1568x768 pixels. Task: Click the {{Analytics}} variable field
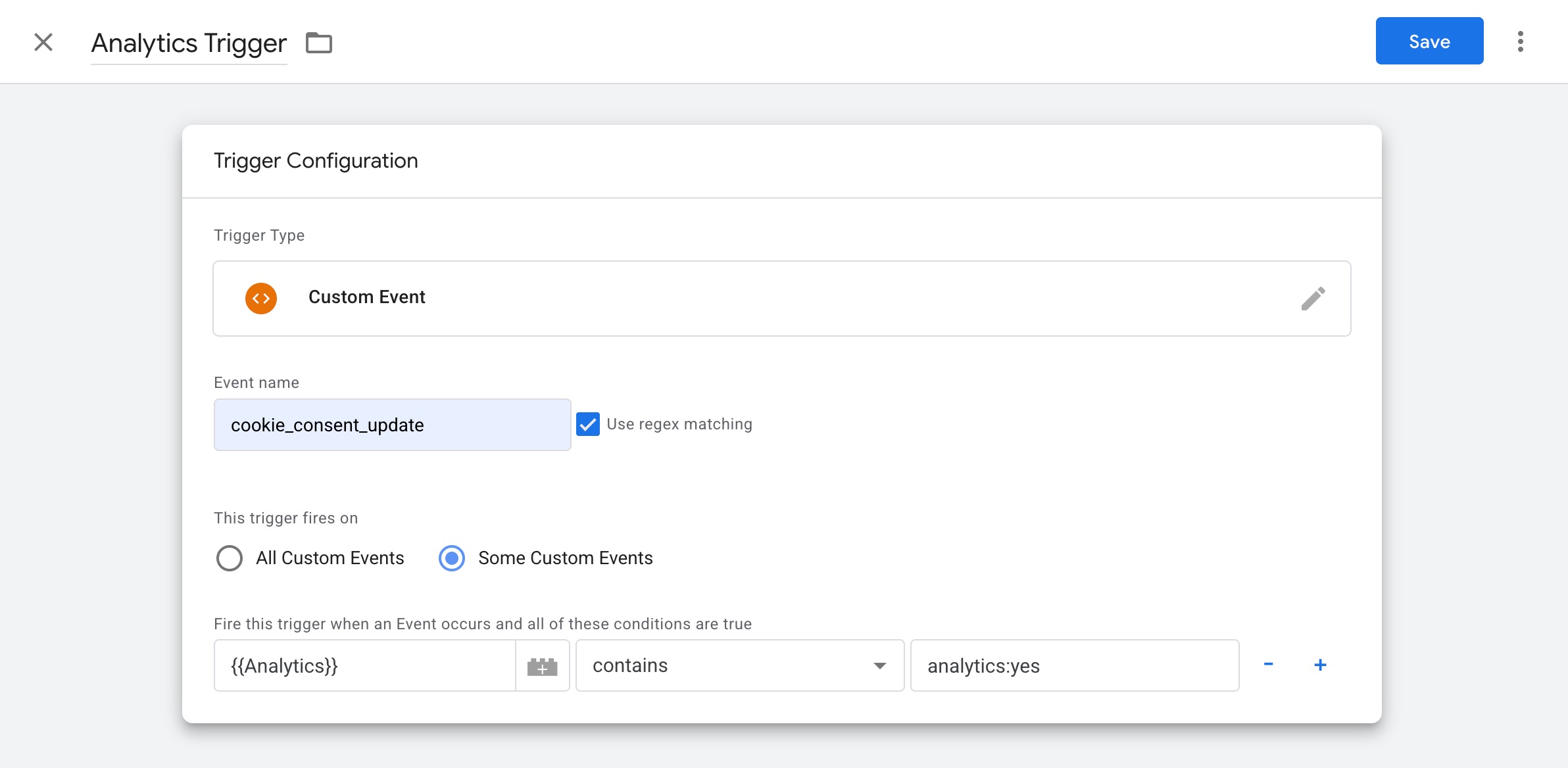[365, 665]
